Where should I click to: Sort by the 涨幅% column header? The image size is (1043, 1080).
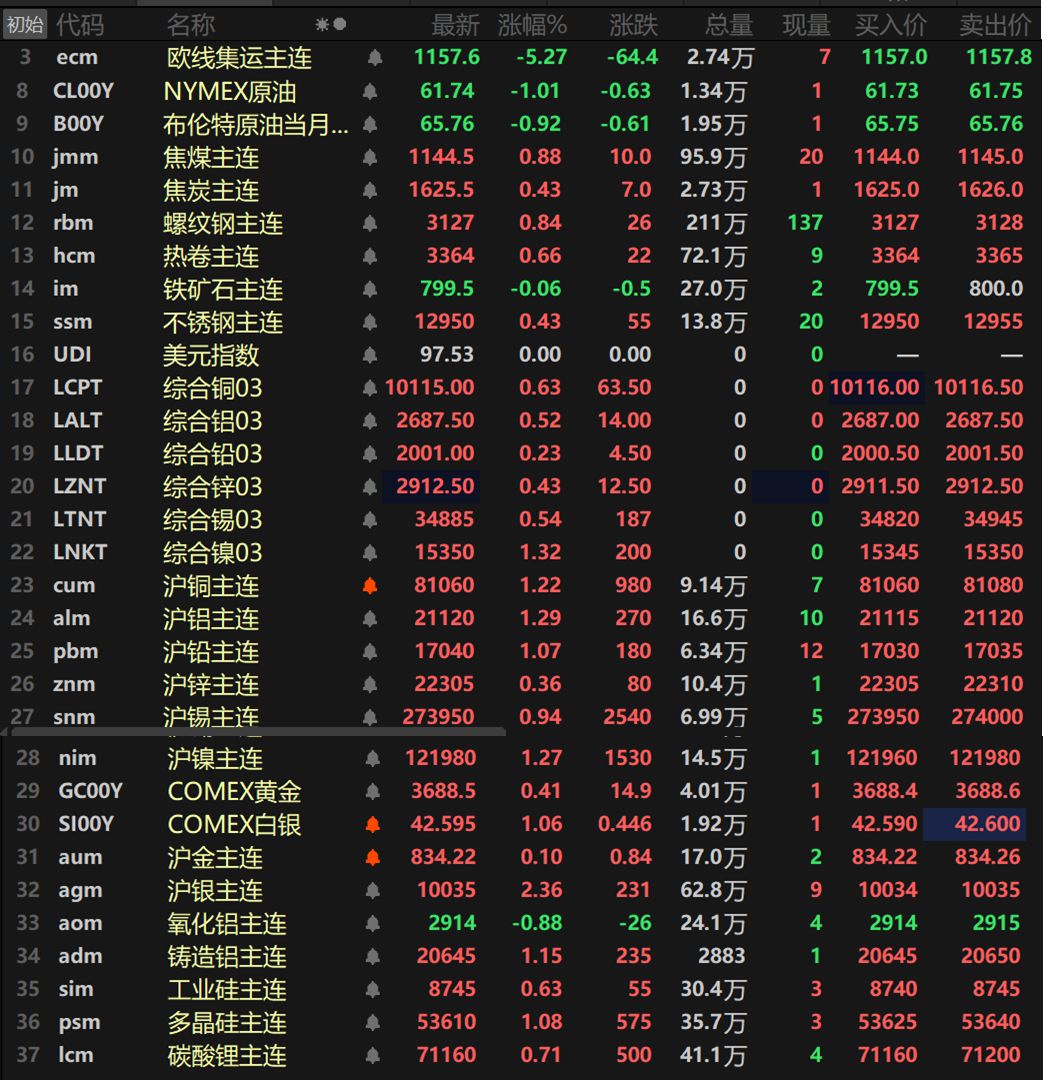(x=532, y=24)
